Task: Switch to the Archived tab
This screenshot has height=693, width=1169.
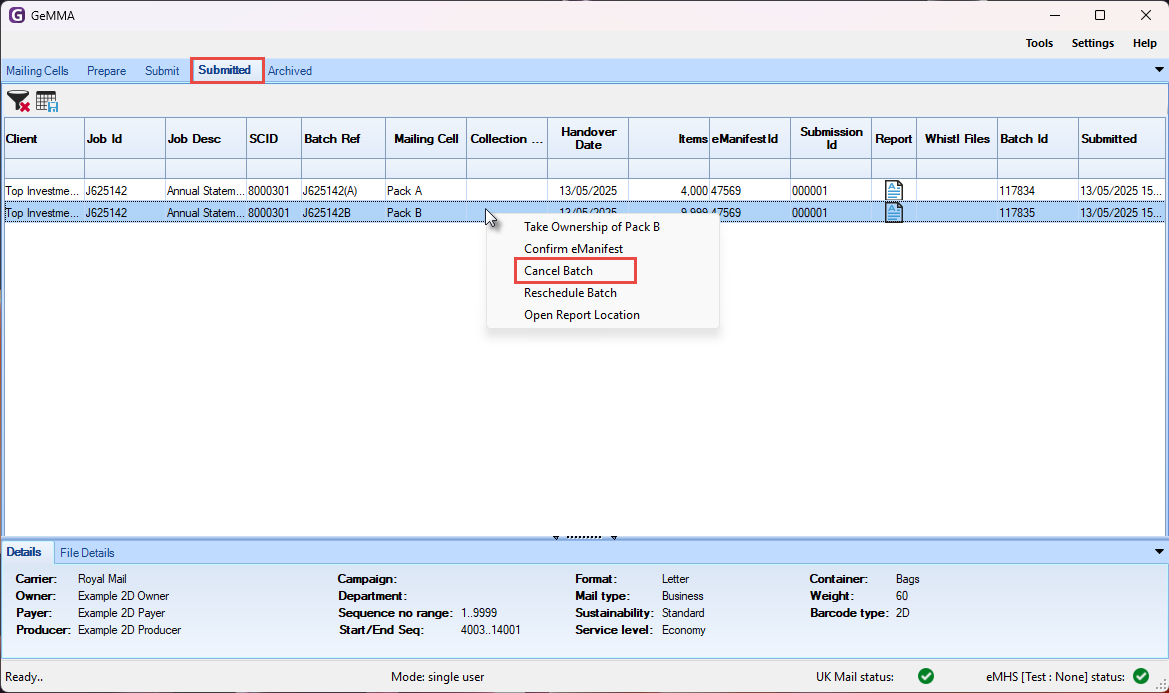Action: [290, 71]
